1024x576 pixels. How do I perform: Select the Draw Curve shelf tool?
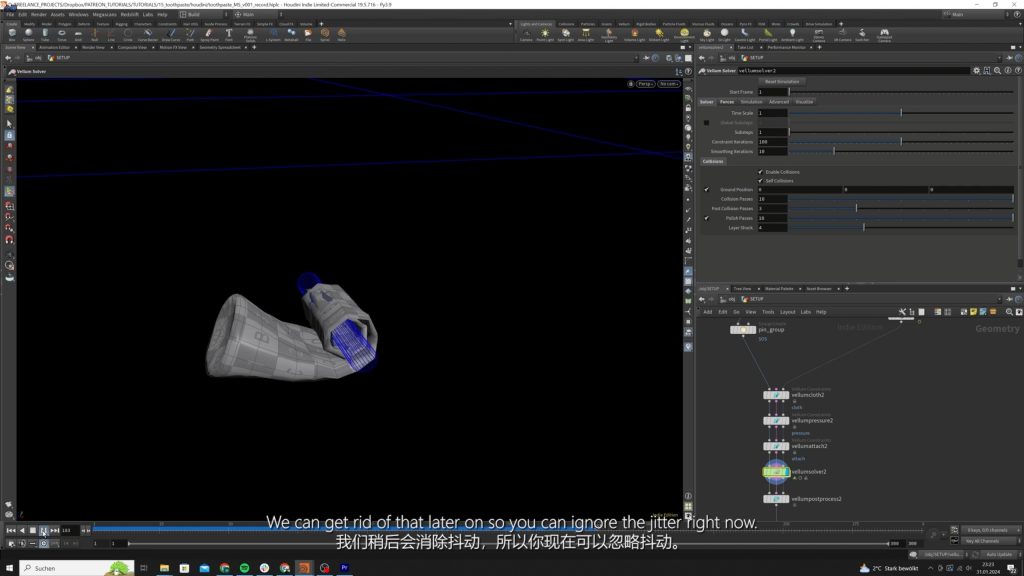coord(170,34)
